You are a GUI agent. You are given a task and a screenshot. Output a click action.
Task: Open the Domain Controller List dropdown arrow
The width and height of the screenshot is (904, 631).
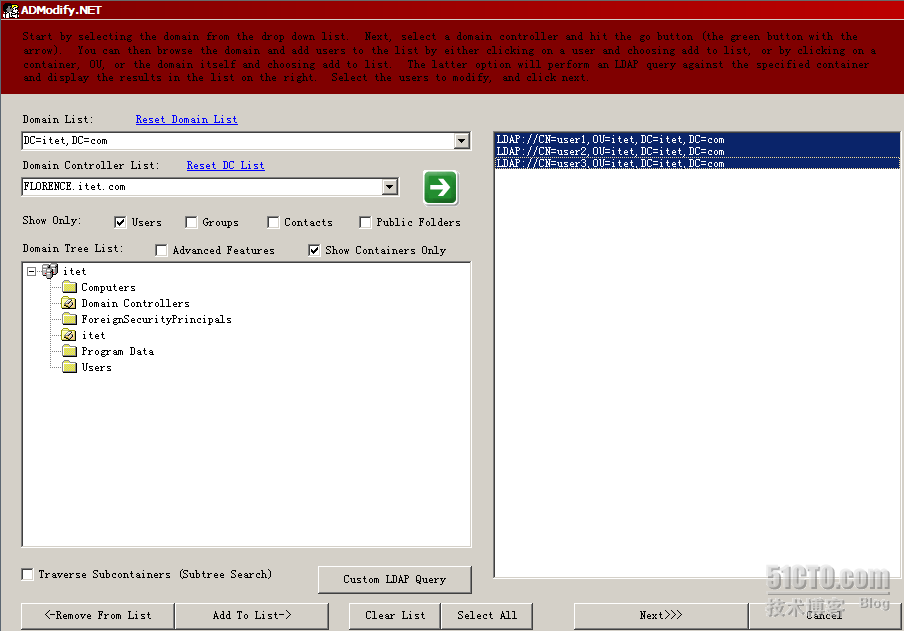pos(390,186)
